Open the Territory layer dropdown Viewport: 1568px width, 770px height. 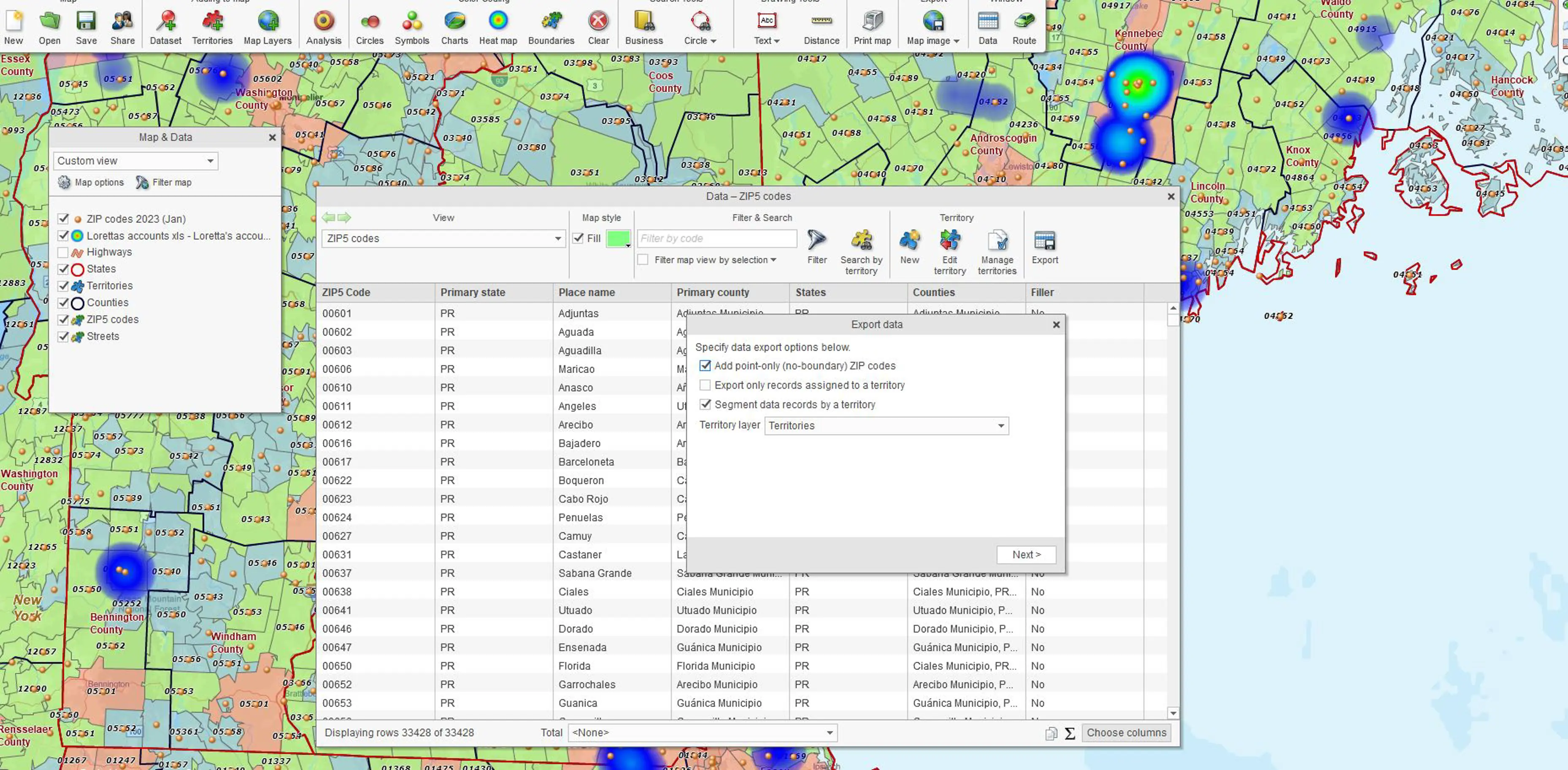point(886,426)
